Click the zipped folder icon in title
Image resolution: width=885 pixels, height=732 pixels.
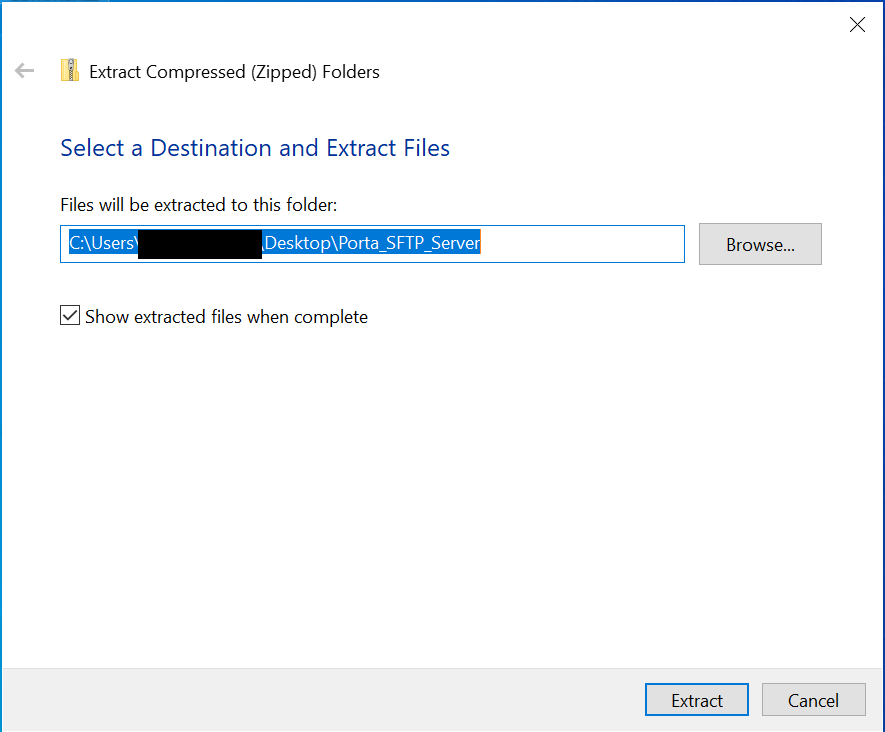tap(69, 71)
